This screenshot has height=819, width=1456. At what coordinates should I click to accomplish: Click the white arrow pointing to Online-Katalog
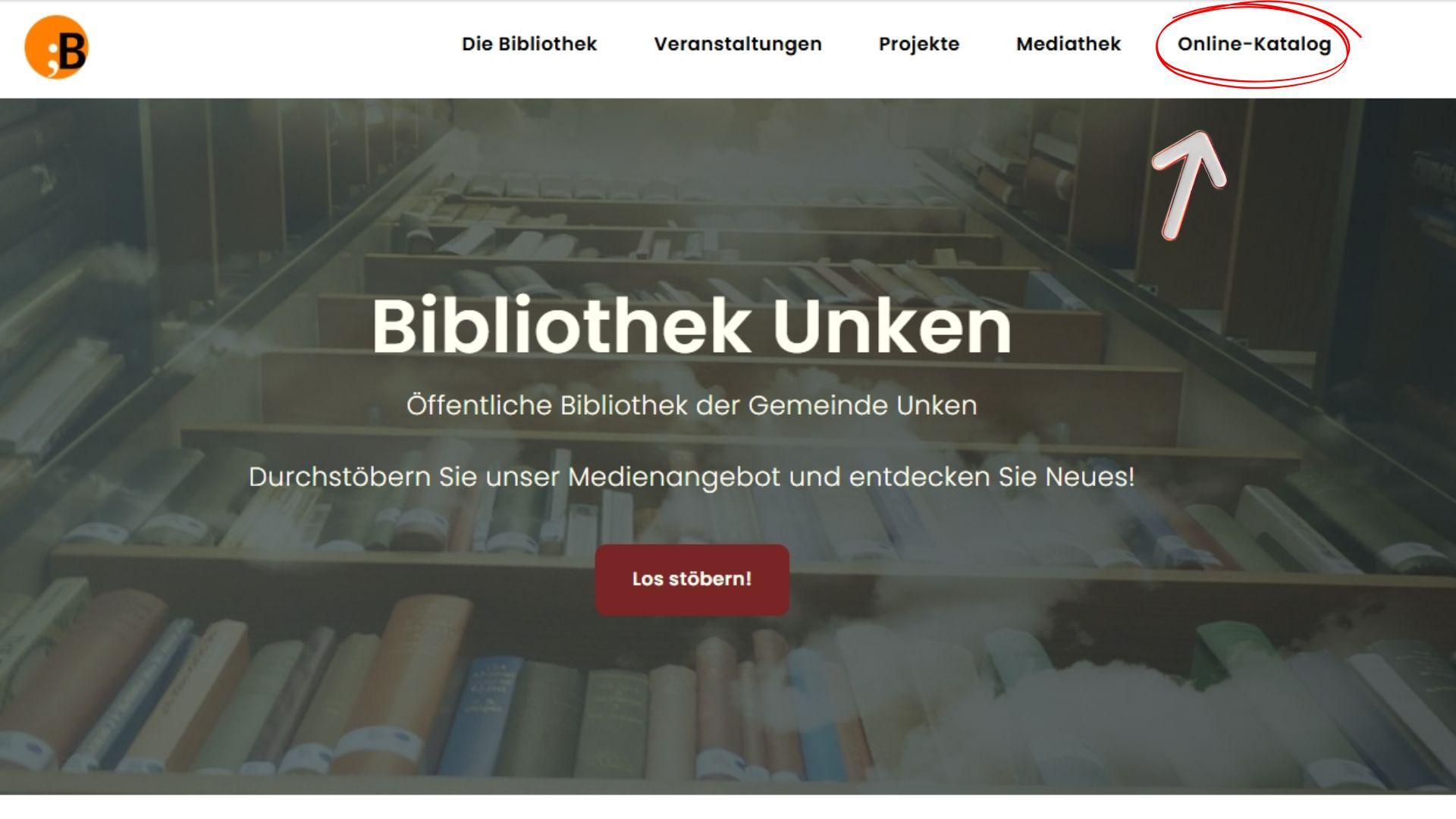(1189, 186)
